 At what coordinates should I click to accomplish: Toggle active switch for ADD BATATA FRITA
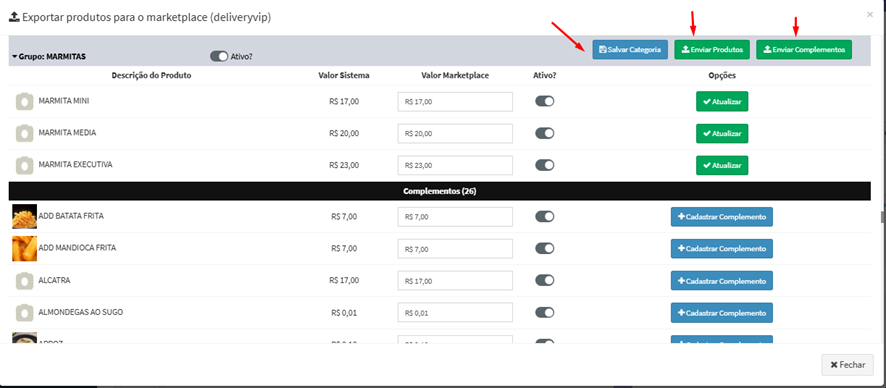pos(545,217)
